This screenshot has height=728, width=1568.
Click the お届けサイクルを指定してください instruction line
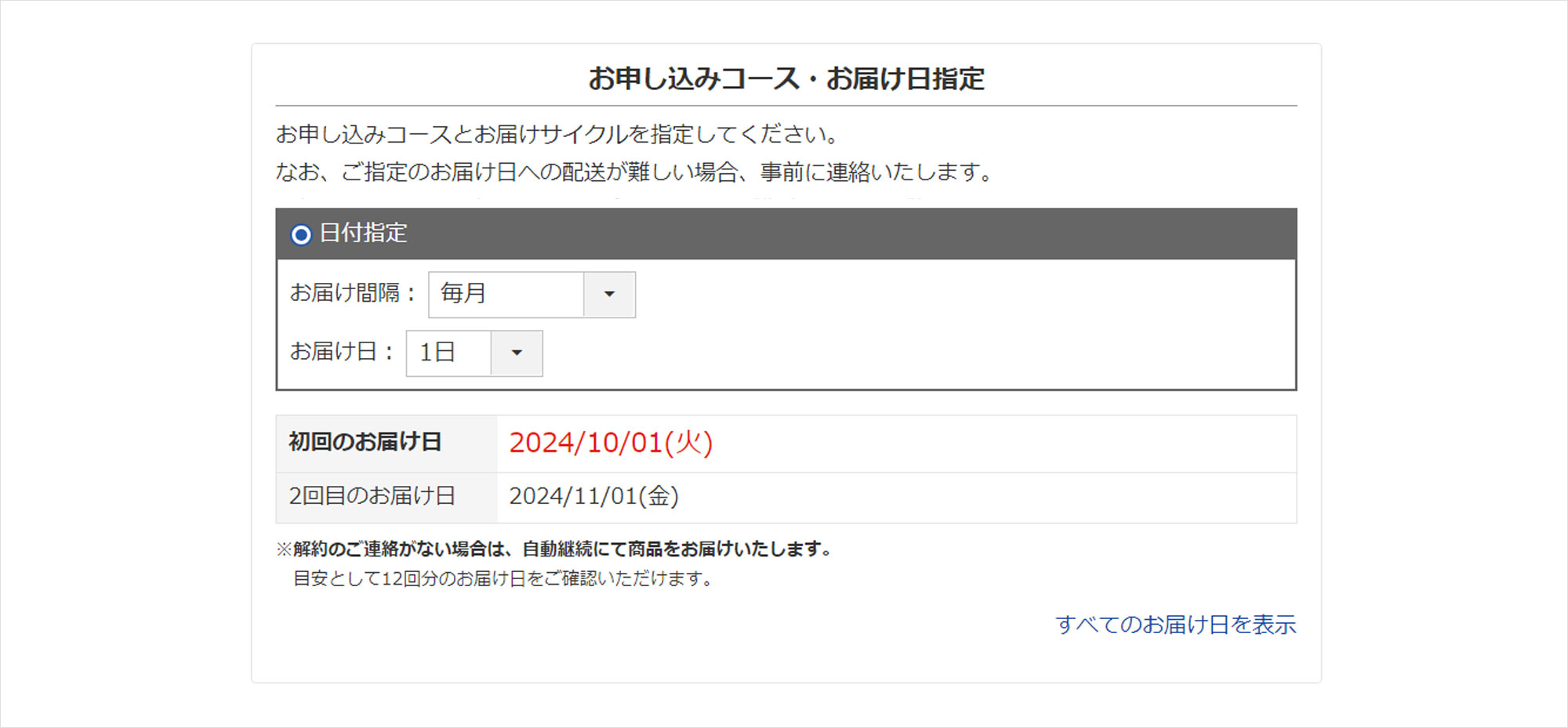[557, 135]
